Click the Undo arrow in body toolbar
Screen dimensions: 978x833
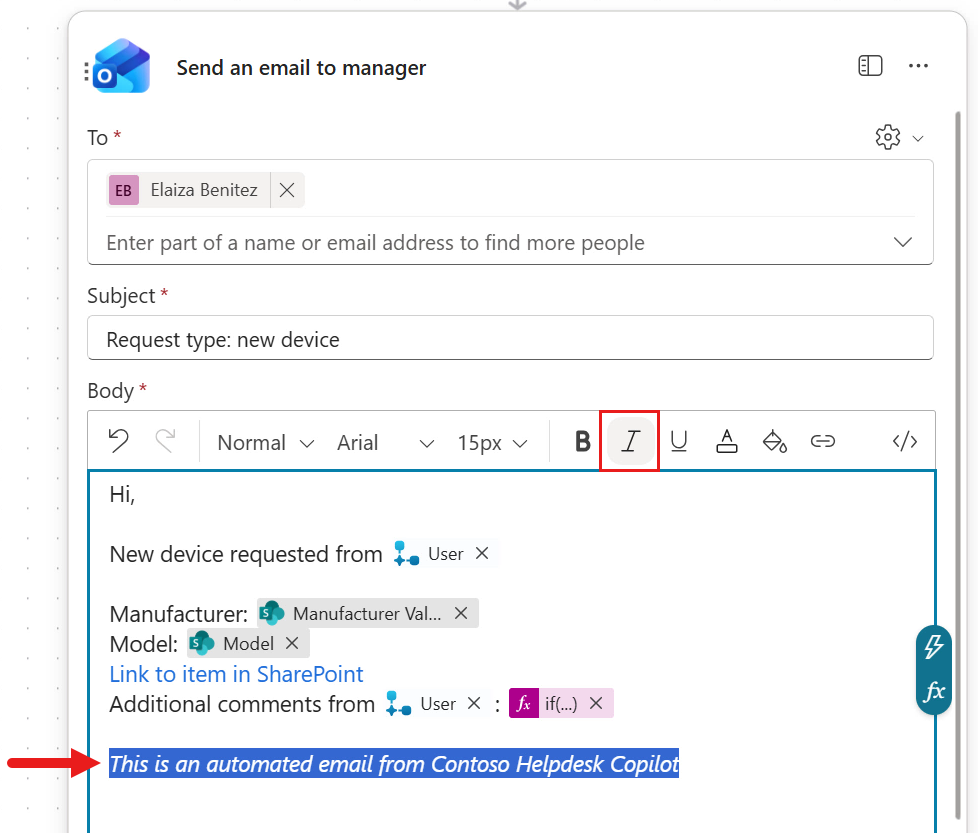pos(118,441)
